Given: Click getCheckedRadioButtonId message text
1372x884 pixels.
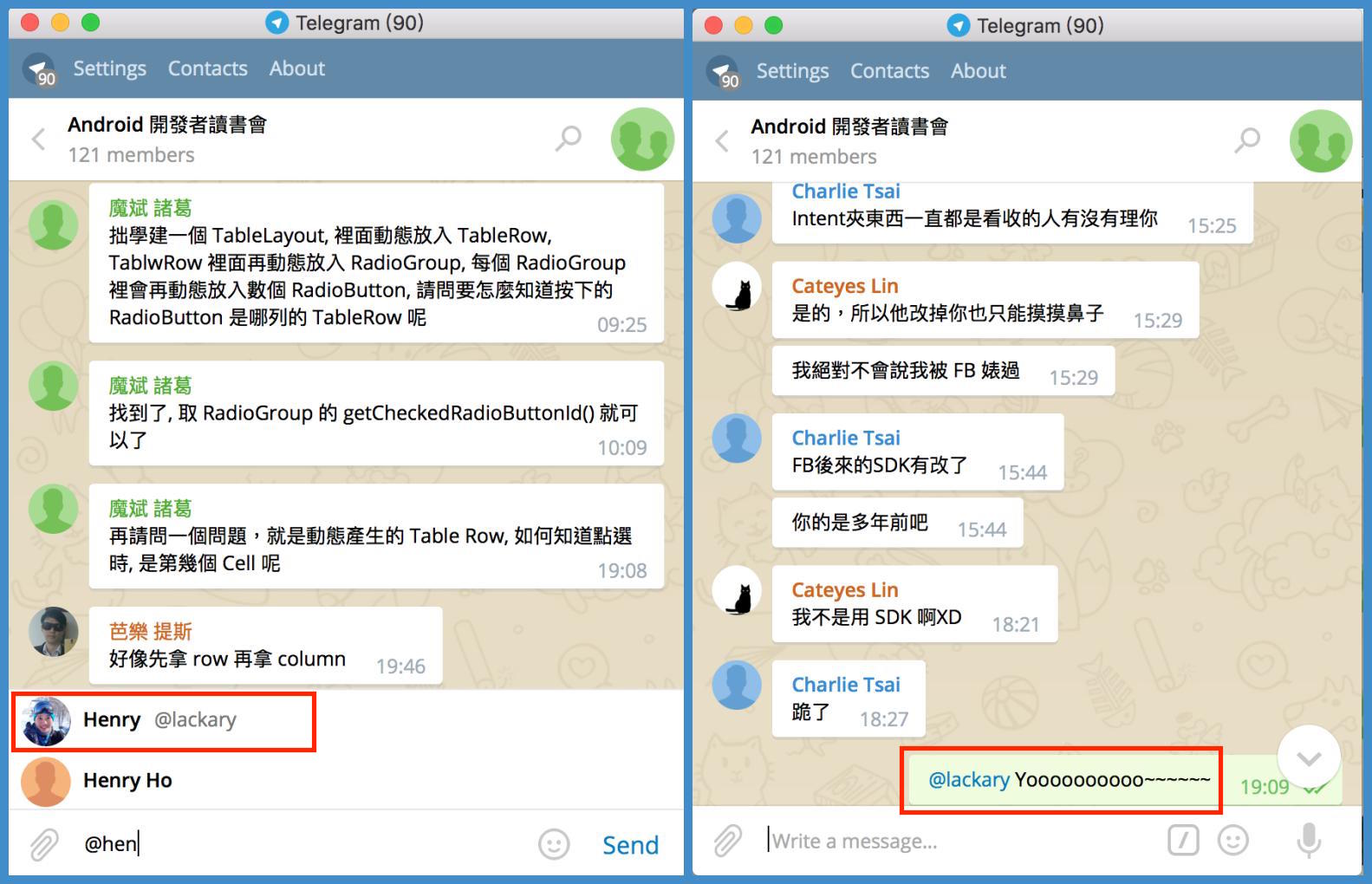Looking at the screenshot, I should [x=373, y=426].
